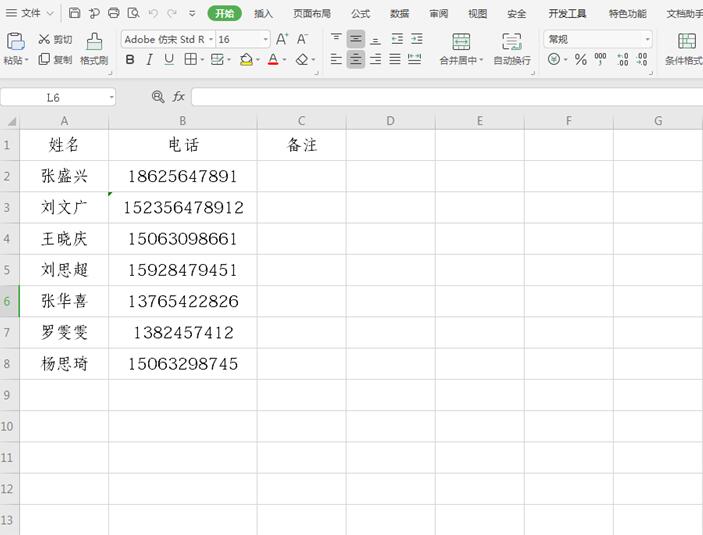This screenshot has width=703, height=535.
Task: Set horizontal Align Right
Action: [376, 59]
